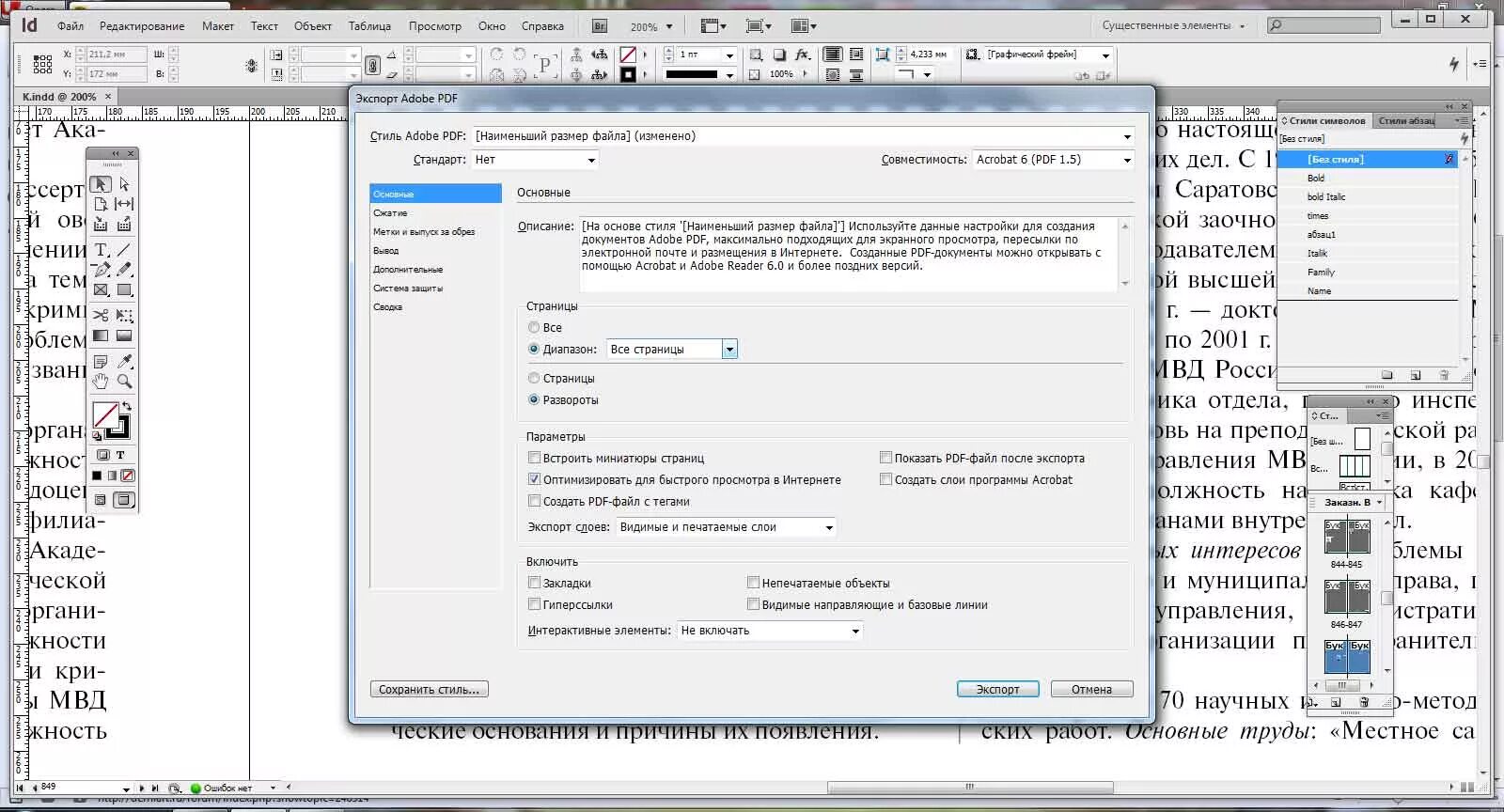The image size is (1504, 812).
Task: Select 'Сжатие' section in export dialog
Action: point(390,213)
